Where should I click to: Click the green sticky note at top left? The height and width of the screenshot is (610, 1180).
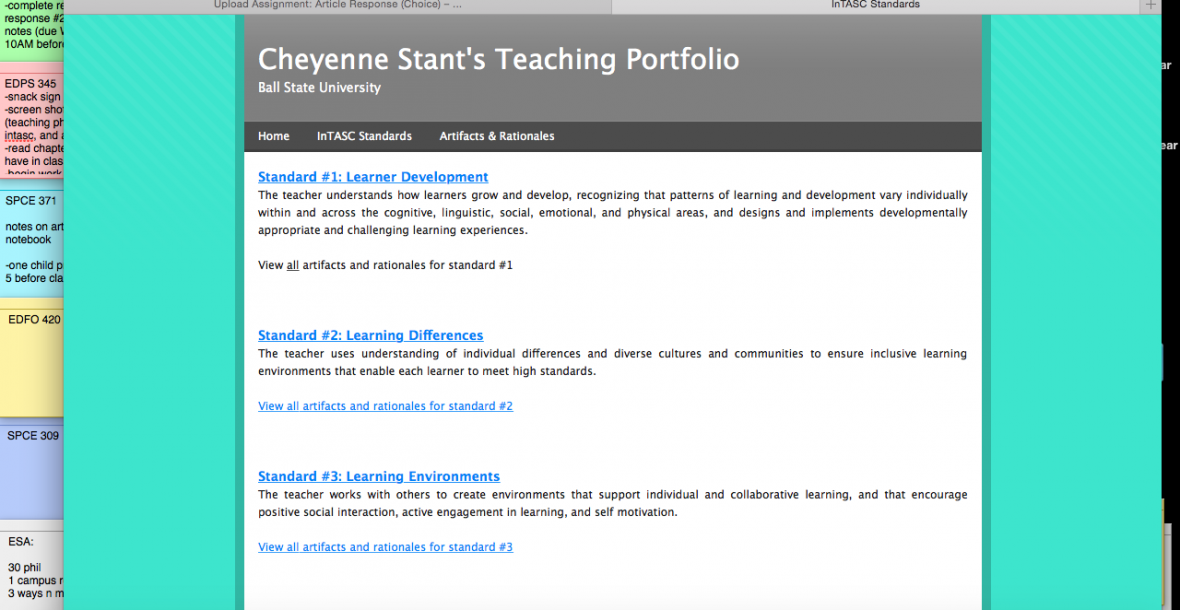pyautogui.click(x=32, y=32)
